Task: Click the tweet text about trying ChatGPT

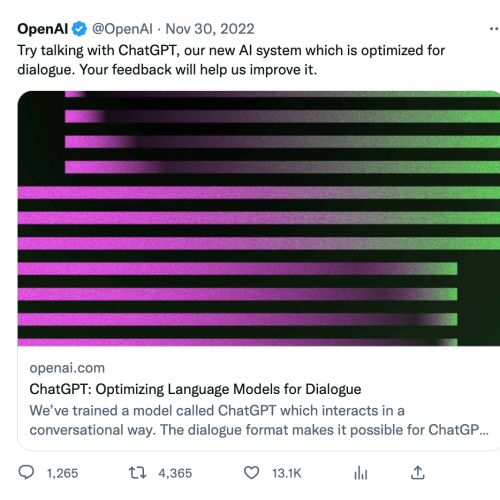Action: click(x=231, y=60)
